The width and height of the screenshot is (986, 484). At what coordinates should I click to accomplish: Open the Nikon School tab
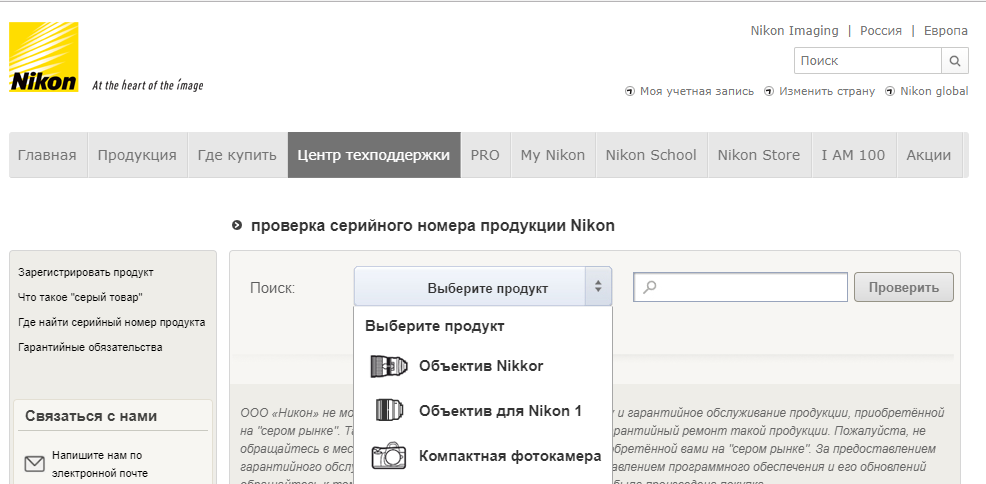(651, 155)
